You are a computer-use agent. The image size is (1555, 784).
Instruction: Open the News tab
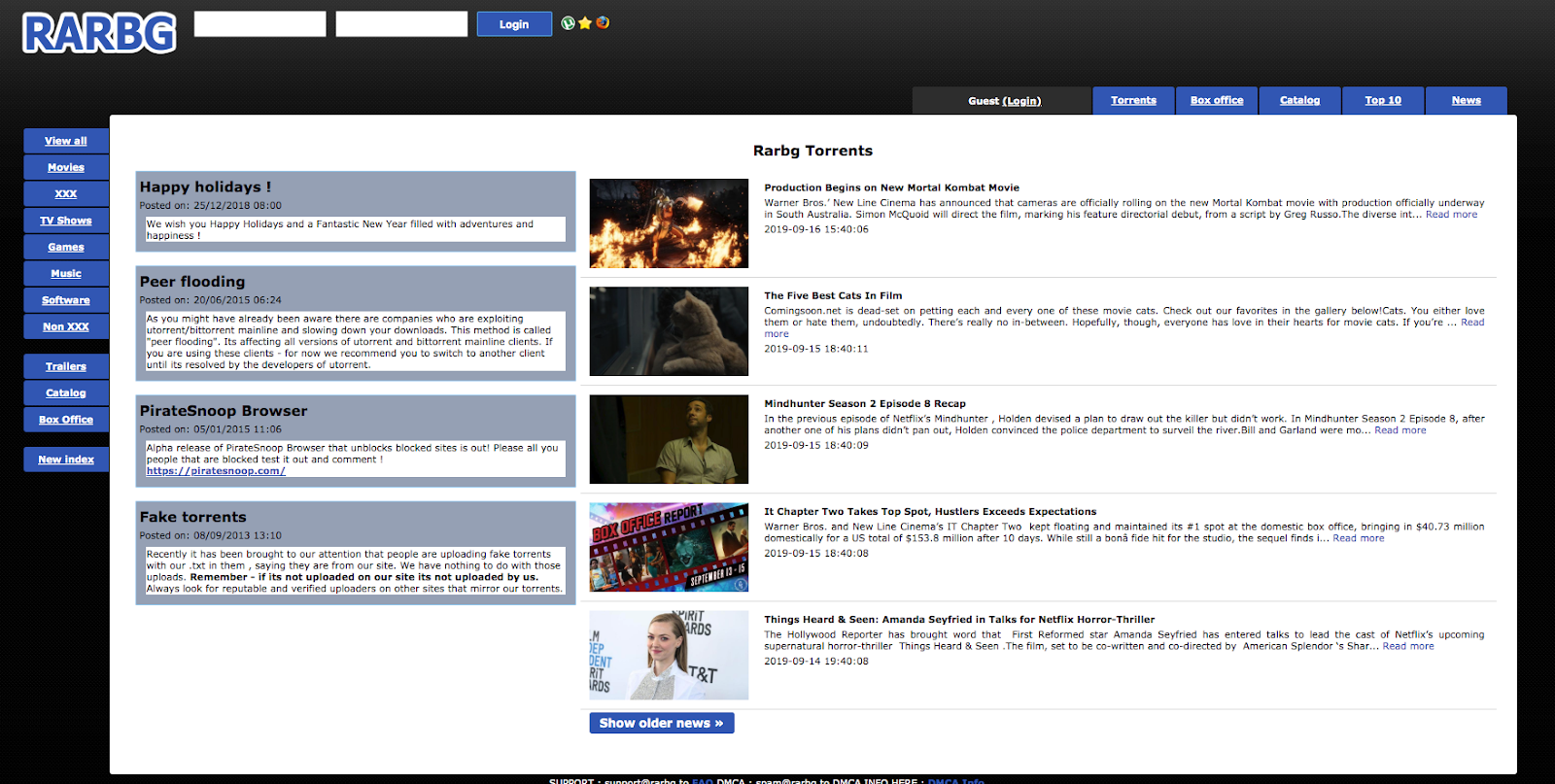[1467, 100]
